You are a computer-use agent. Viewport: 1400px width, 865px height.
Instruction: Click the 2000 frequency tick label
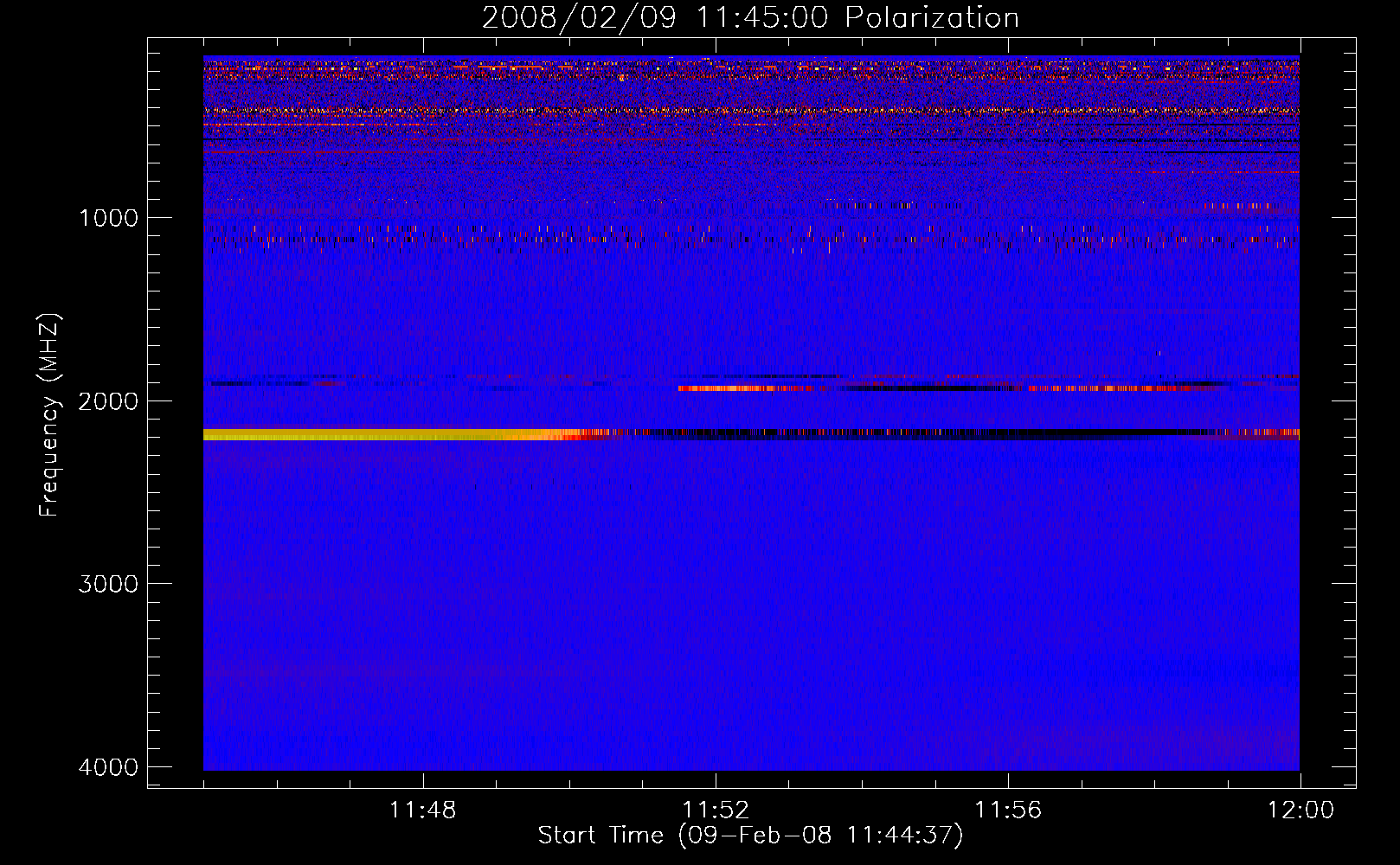108,401
